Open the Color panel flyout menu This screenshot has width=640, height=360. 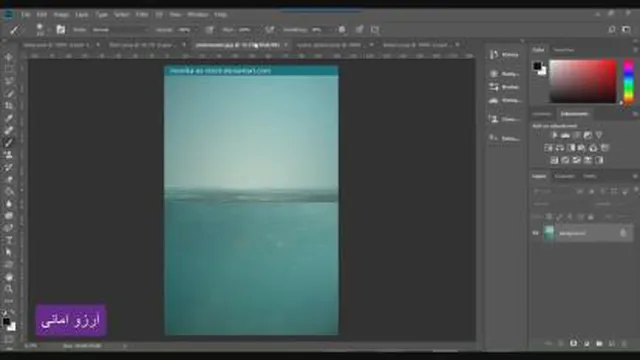pyautogui.click(x=636, y=50)
